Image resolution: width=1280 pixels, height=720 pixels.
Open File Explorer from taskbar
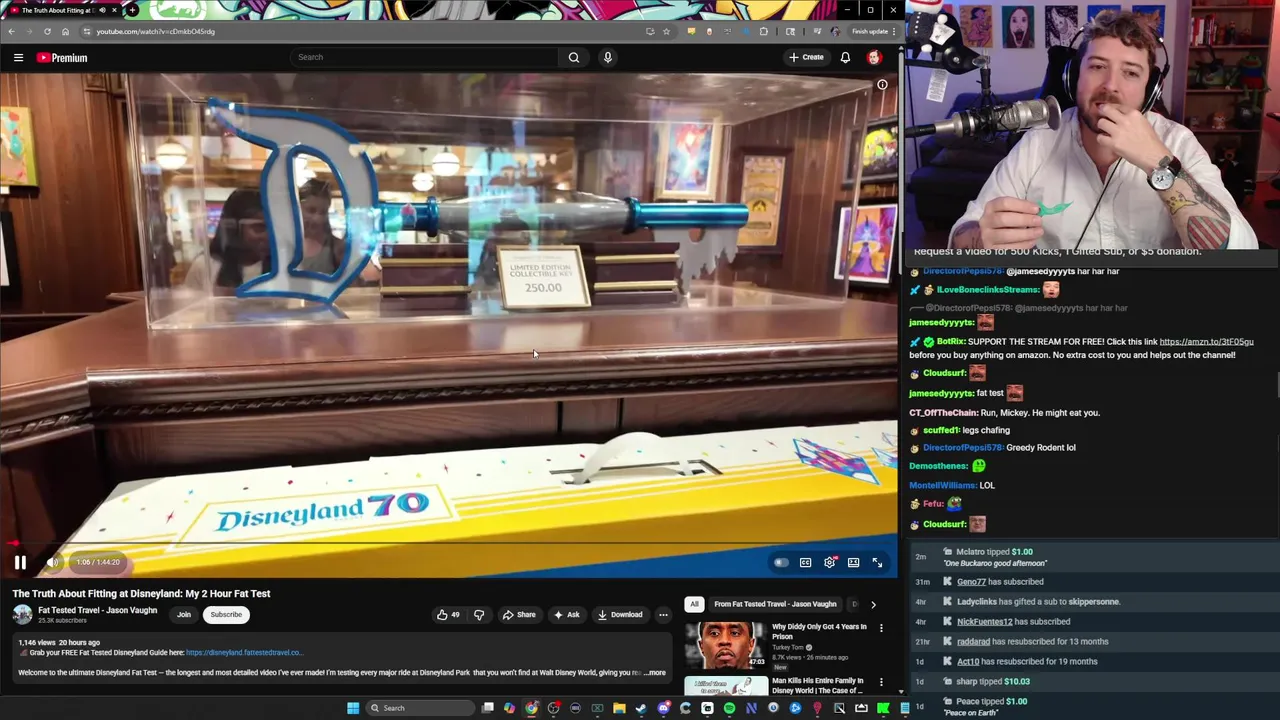point(619,708)
